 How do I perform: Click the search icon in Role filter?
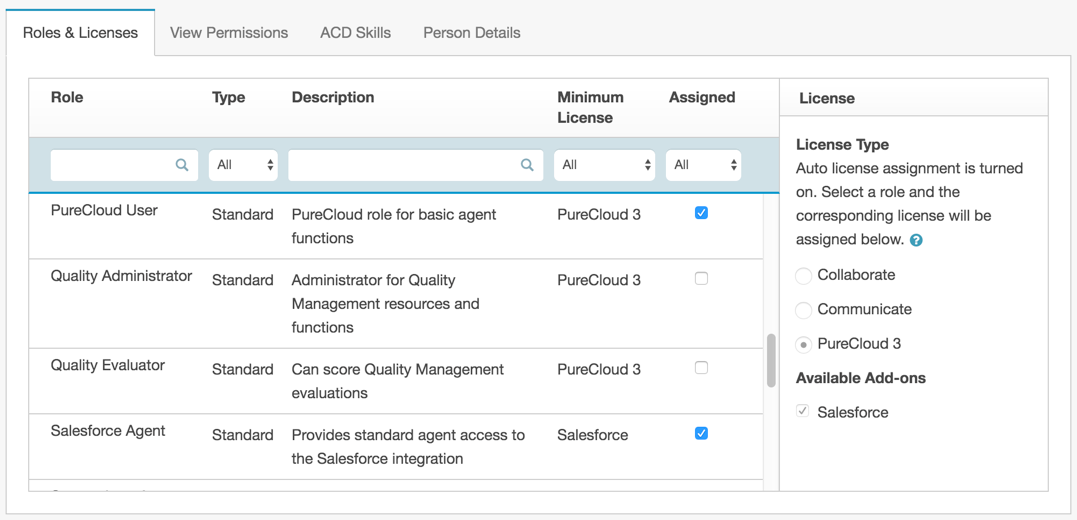coord(182,165)
